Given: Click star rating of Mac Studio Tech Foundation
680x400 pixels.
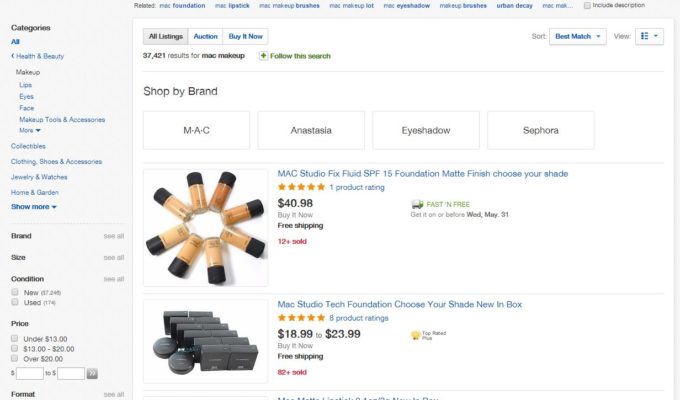Looking at the screenshot, I should pyautogui.click(x=301, y=318).
